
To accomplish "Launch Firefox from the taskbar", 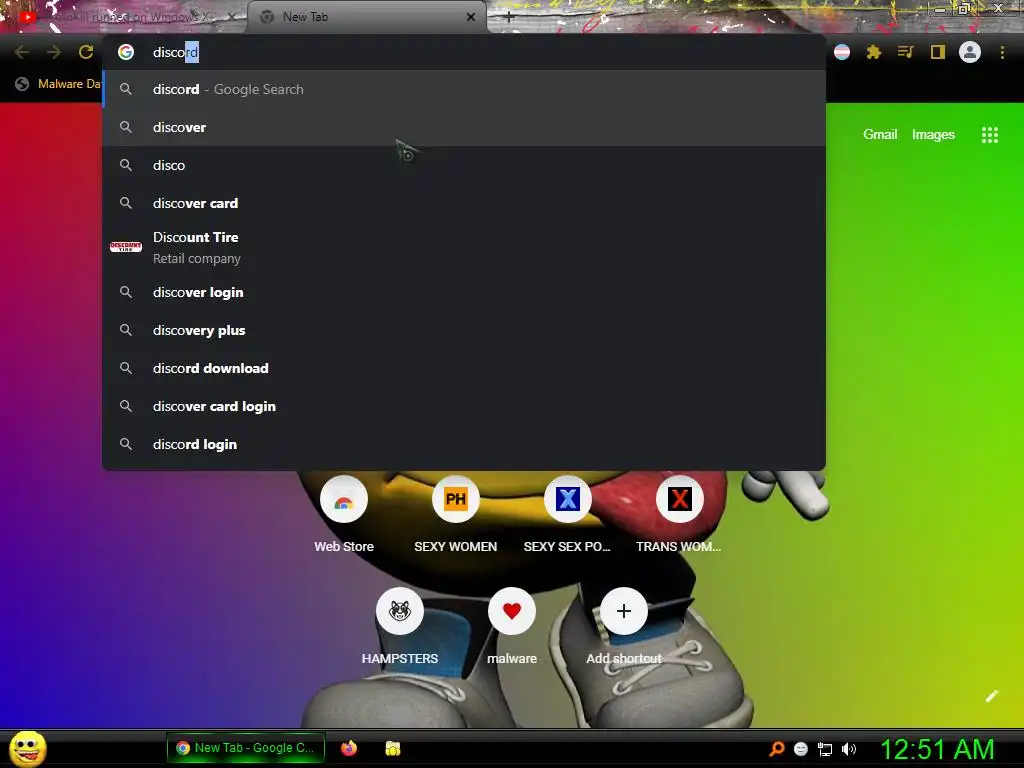I will click(349, 748).
